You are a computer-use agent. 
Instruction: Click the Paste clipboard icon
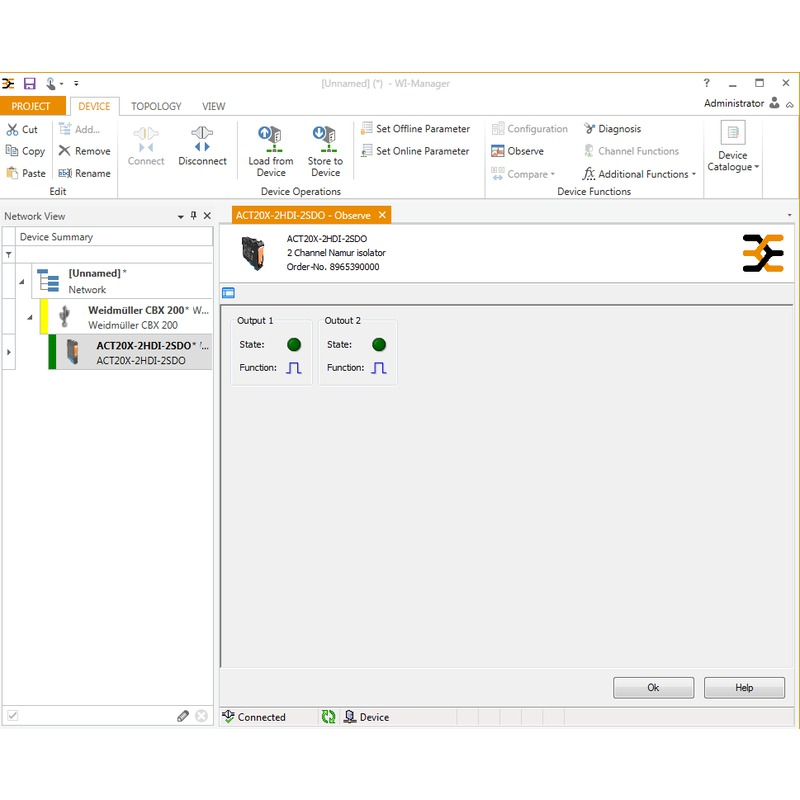coord(12,173)
